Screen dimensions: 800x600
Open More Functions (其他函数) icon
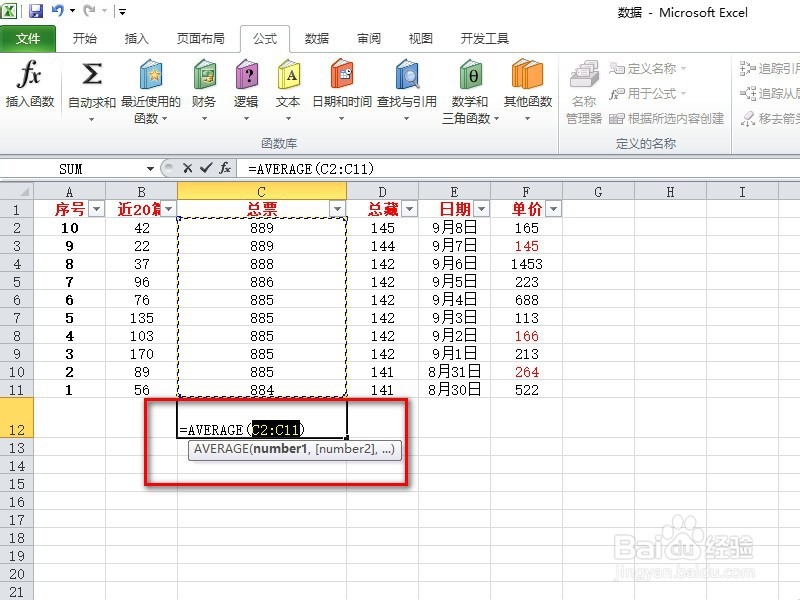pyautogui.click(x=528, y=76)
